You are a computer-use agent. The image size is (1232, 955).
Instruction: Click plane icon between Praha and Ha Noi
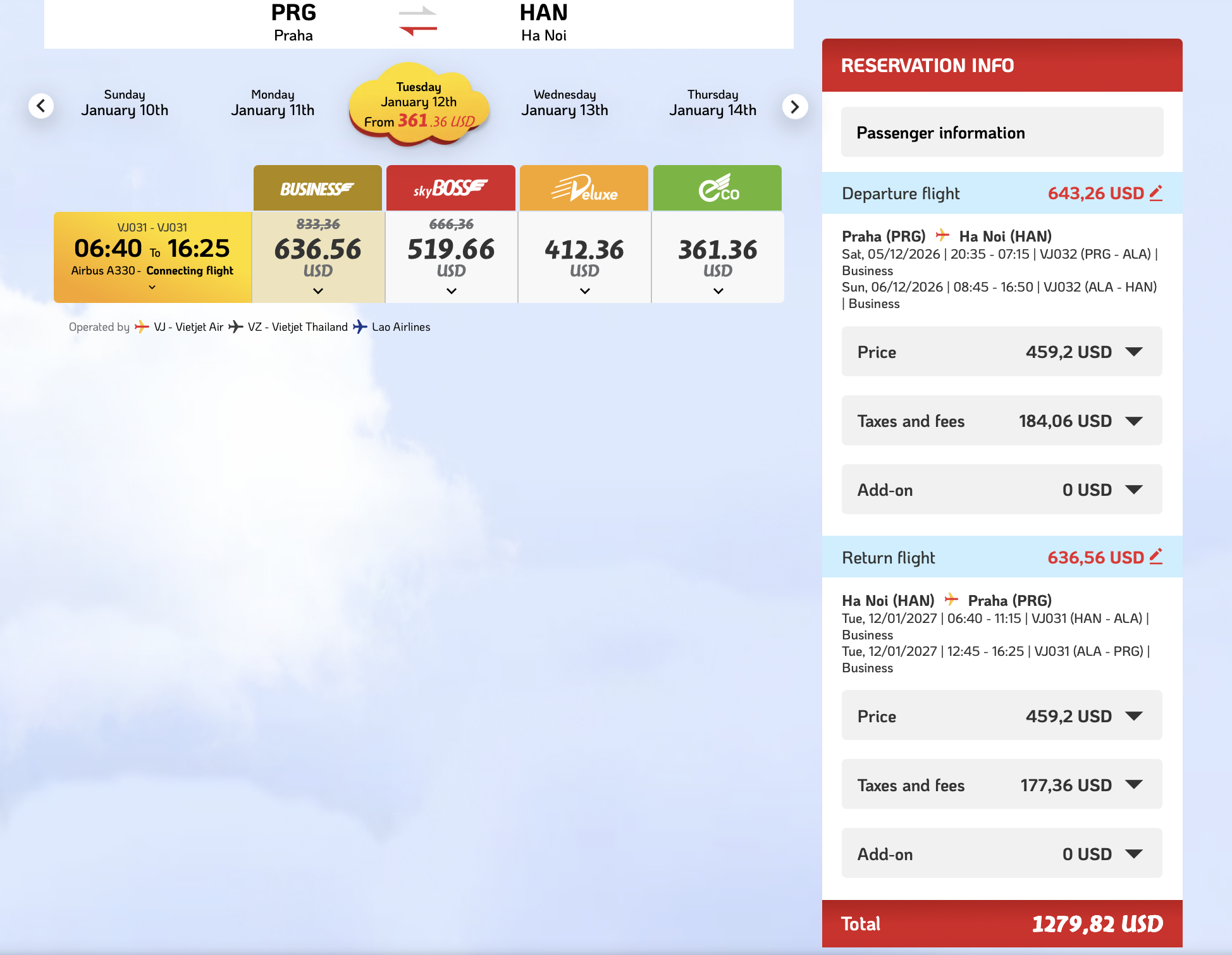(942, 235)
